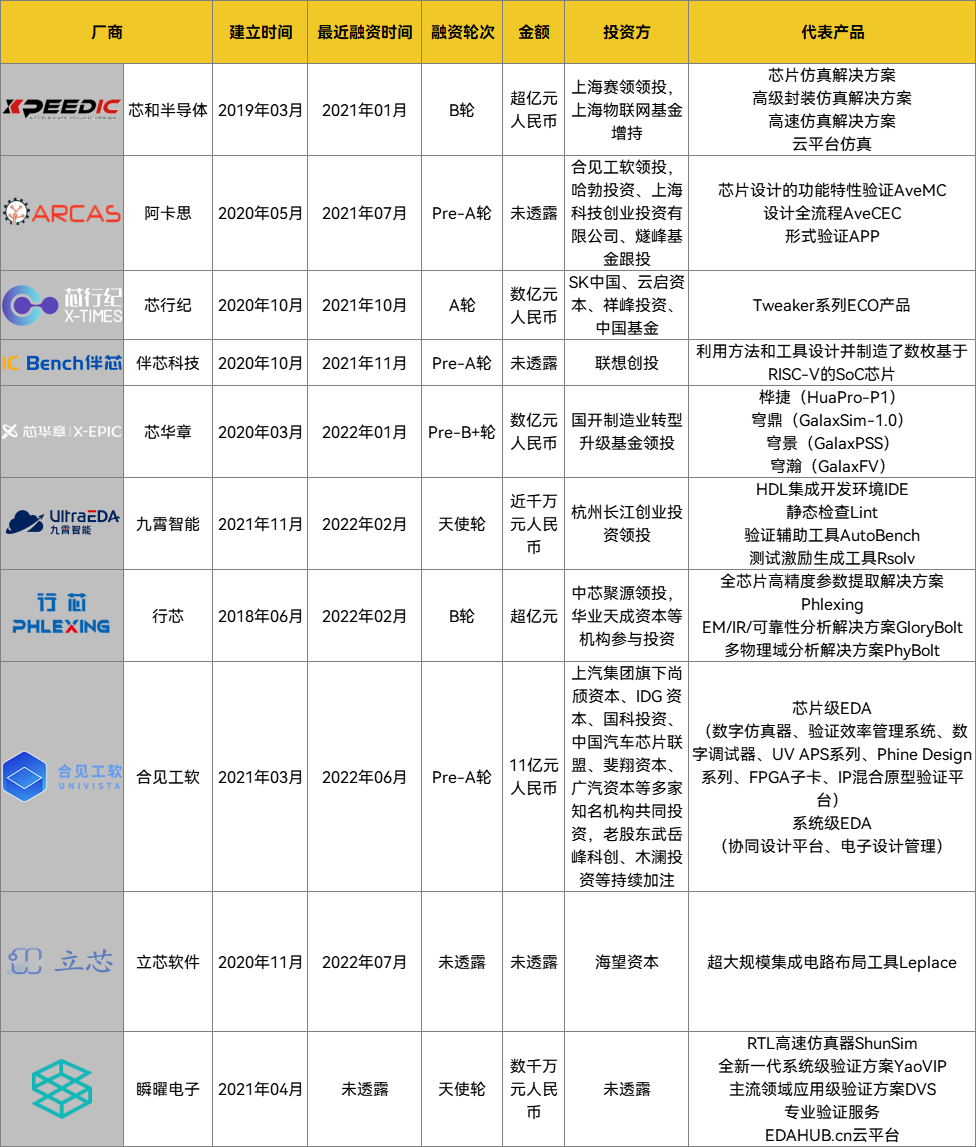Click the 联想创投 investor cell
This screenshot has height=1147, width=976.
[626, 363]
